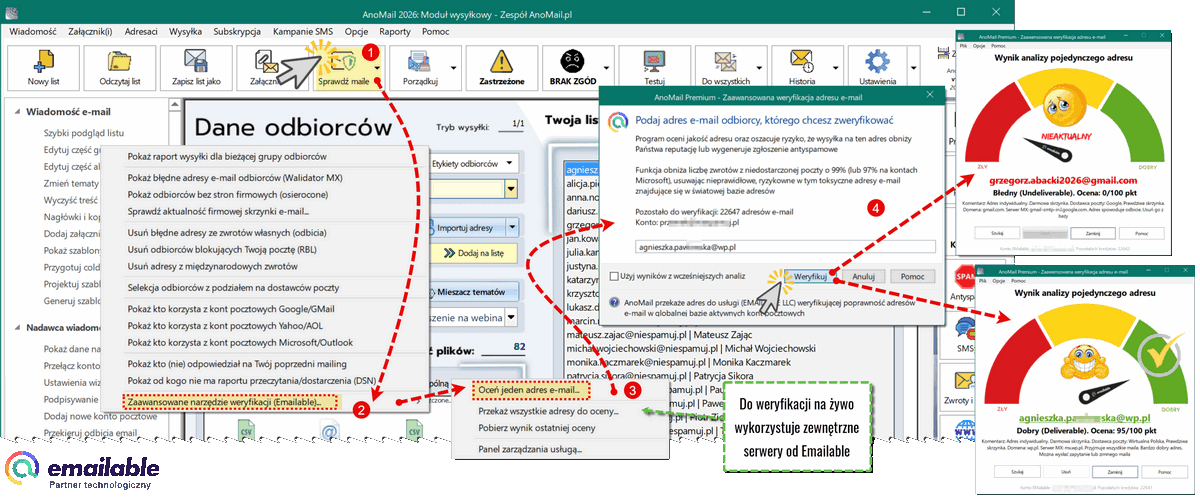Click the Porządkuj toolbar icon
The width and height of the screenshot is (1200, 500).
[419, 63]
